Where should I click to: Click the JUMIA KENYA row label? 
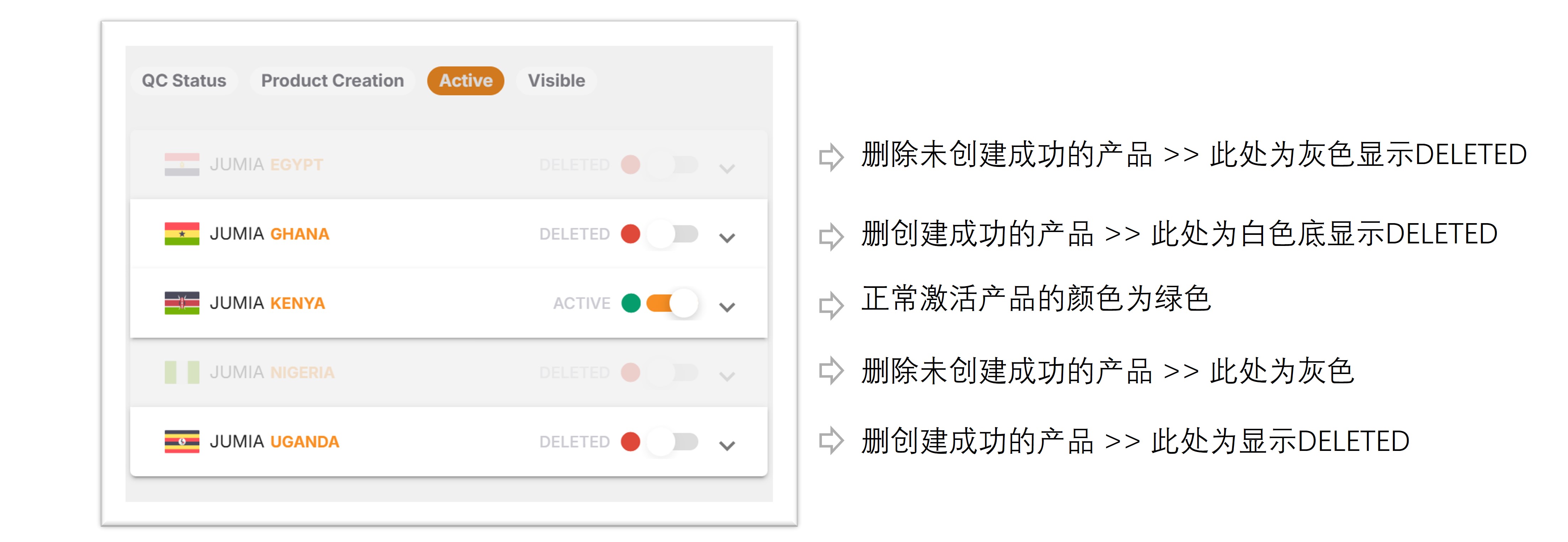coord(267,302)
